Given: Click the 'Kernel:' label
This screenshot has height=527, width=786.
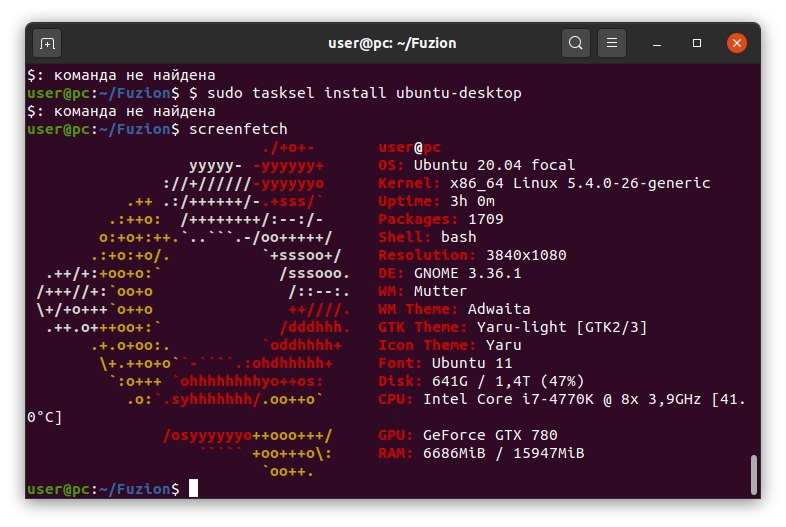Looking at the screenshot, I should (409, 184).
